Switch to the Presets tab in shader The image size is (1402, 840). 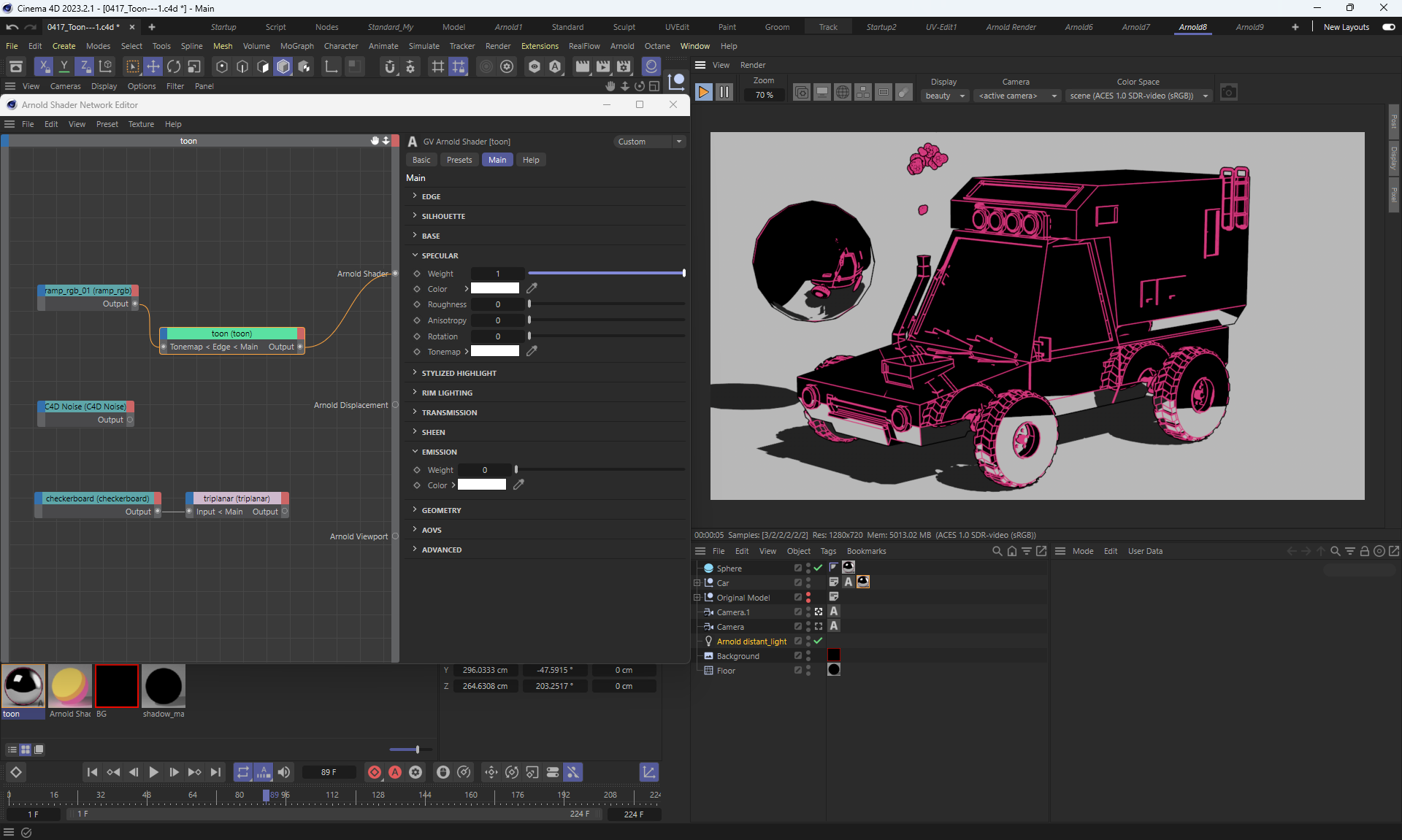click(459, 160)
